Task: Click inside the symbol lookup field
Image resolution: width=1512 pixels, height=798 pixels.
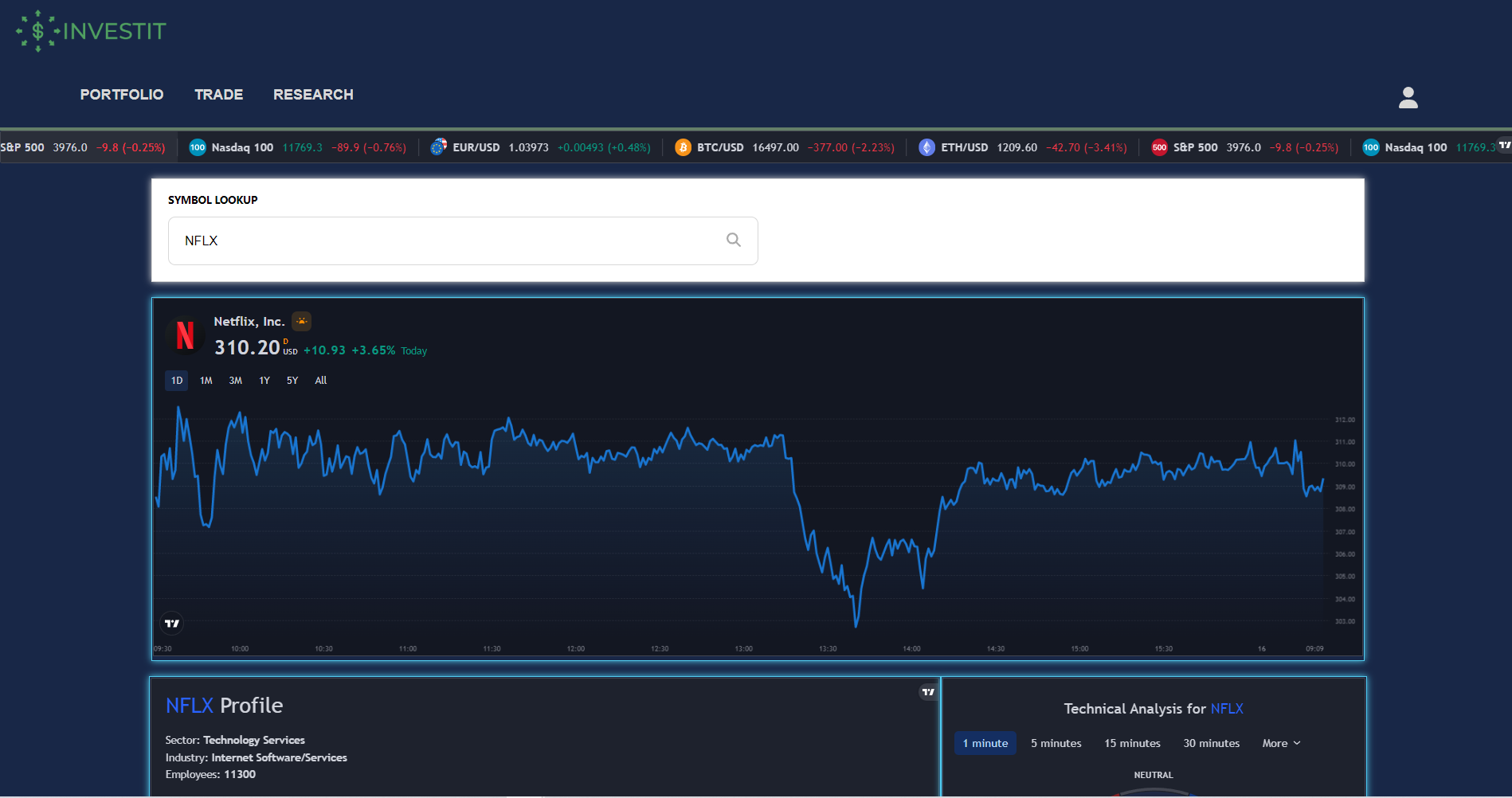Action: tap(446, 241)
